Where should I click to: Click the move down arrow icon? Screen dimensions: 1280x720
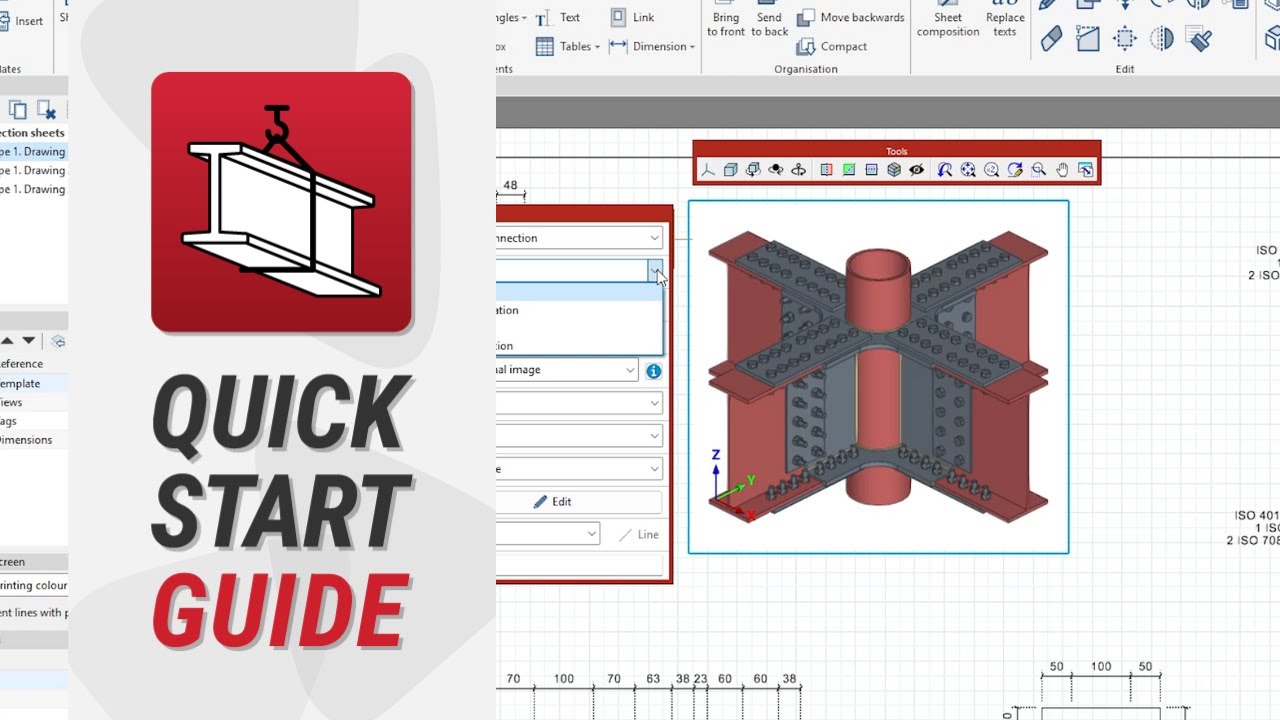(x=29, y=341)
